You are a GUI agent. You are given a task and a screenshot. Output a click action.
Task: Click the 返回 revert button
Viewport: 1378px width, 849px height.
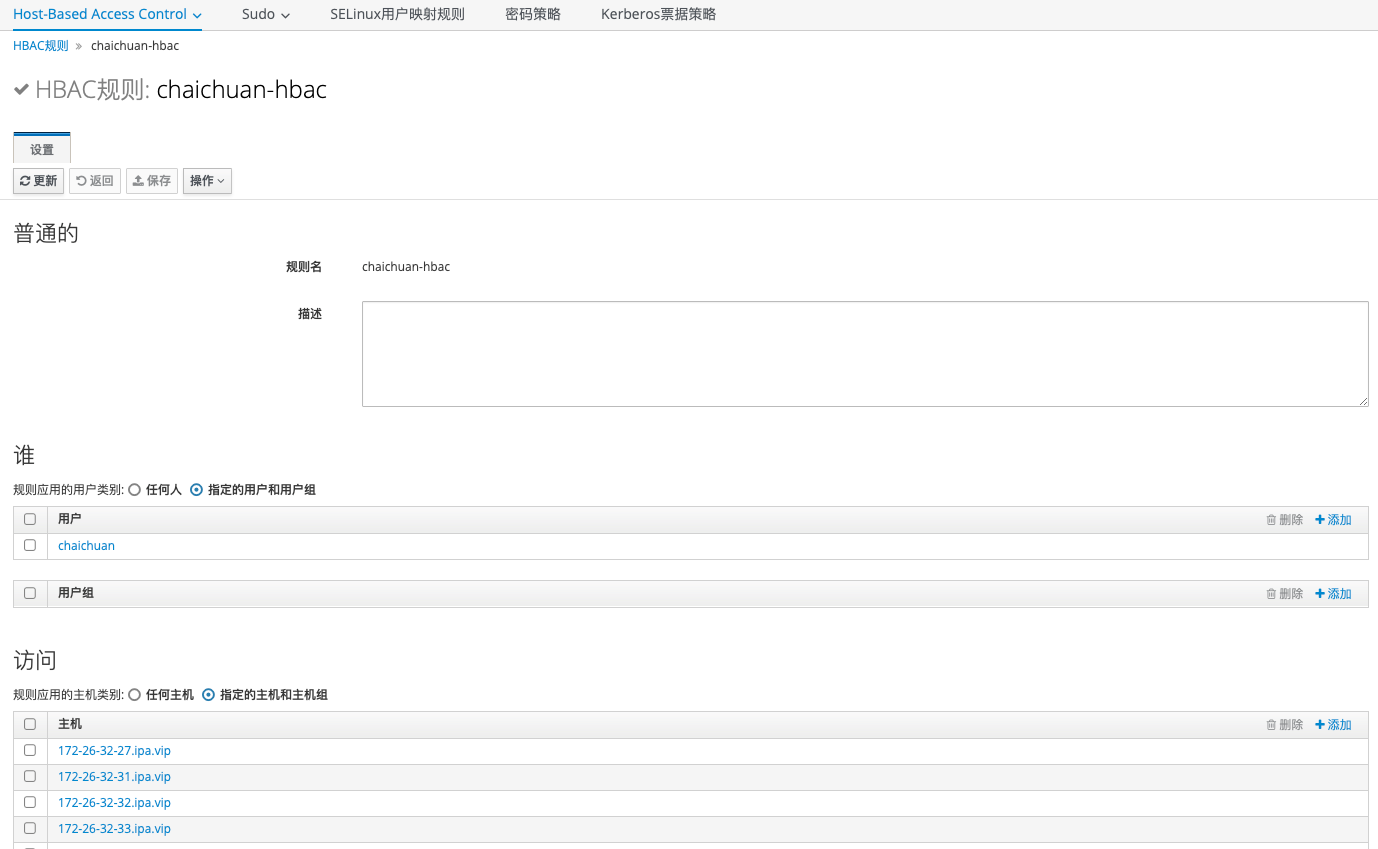pos(95,181)
